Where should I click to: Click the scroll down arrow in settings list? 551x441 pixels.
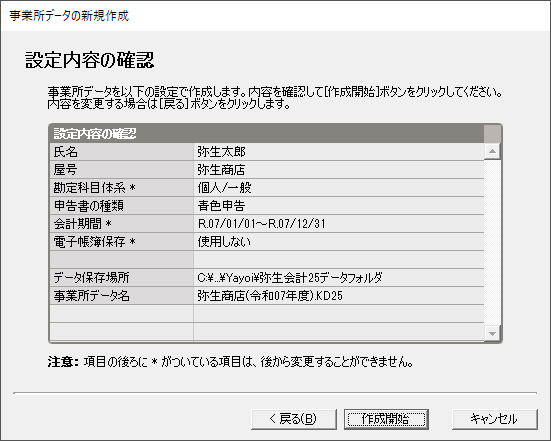click(492, 333)
